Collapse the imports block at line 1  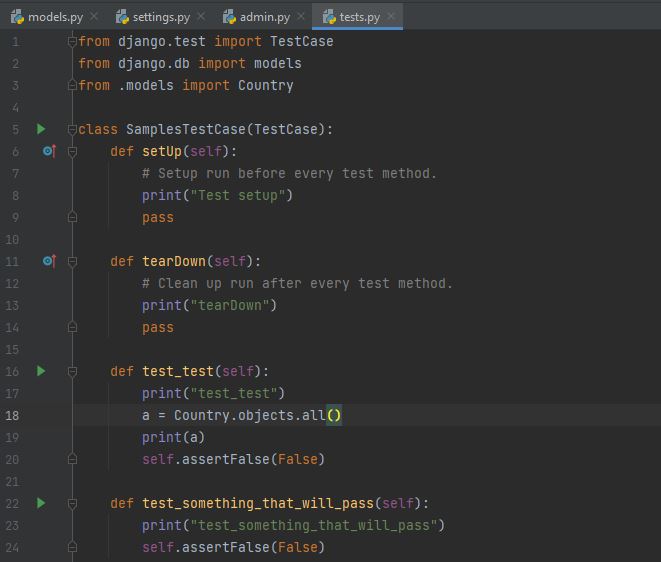tap(72, 41)
